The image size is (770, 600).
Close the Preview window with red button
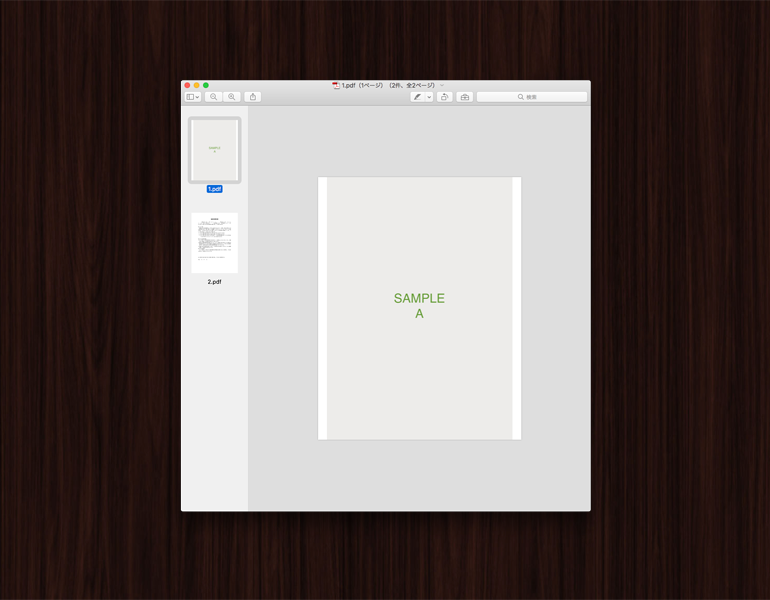coord(187,86)
